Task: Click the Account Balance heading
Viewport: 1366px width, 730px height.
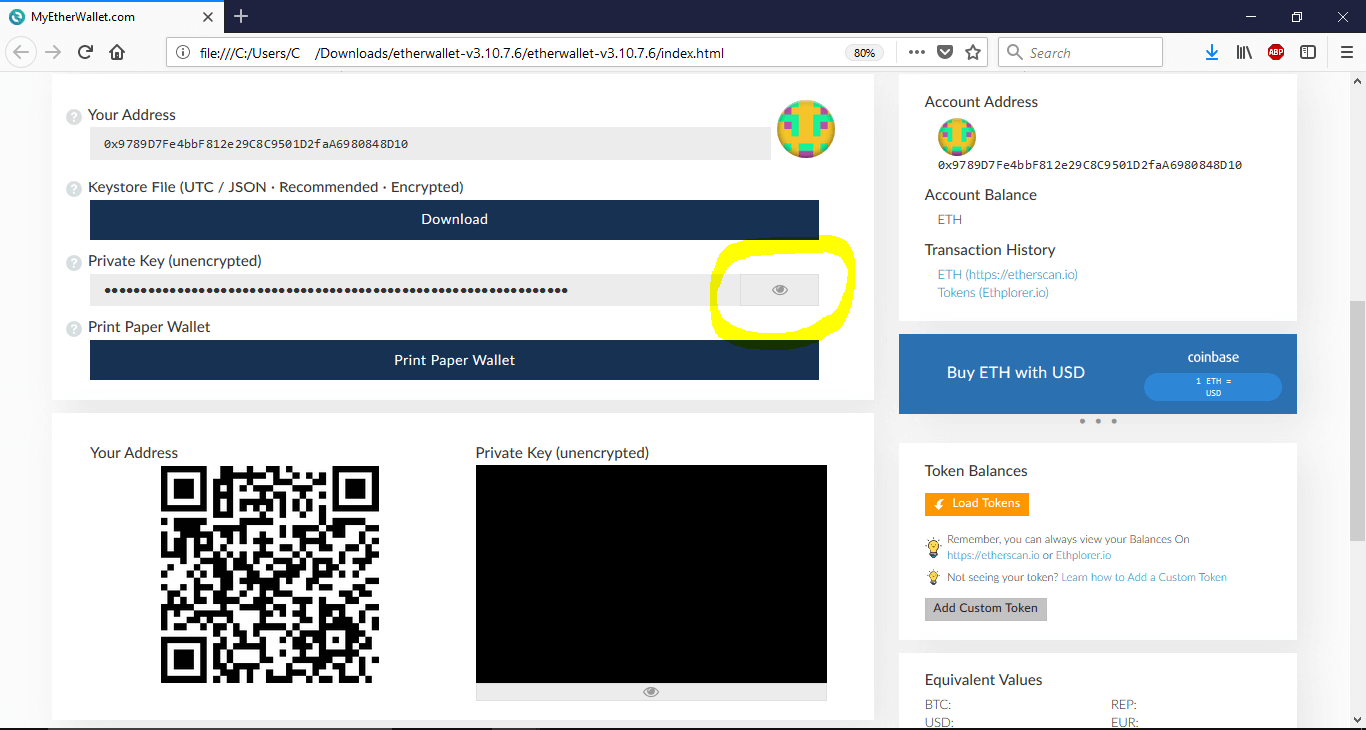Action: coord(981,195)
